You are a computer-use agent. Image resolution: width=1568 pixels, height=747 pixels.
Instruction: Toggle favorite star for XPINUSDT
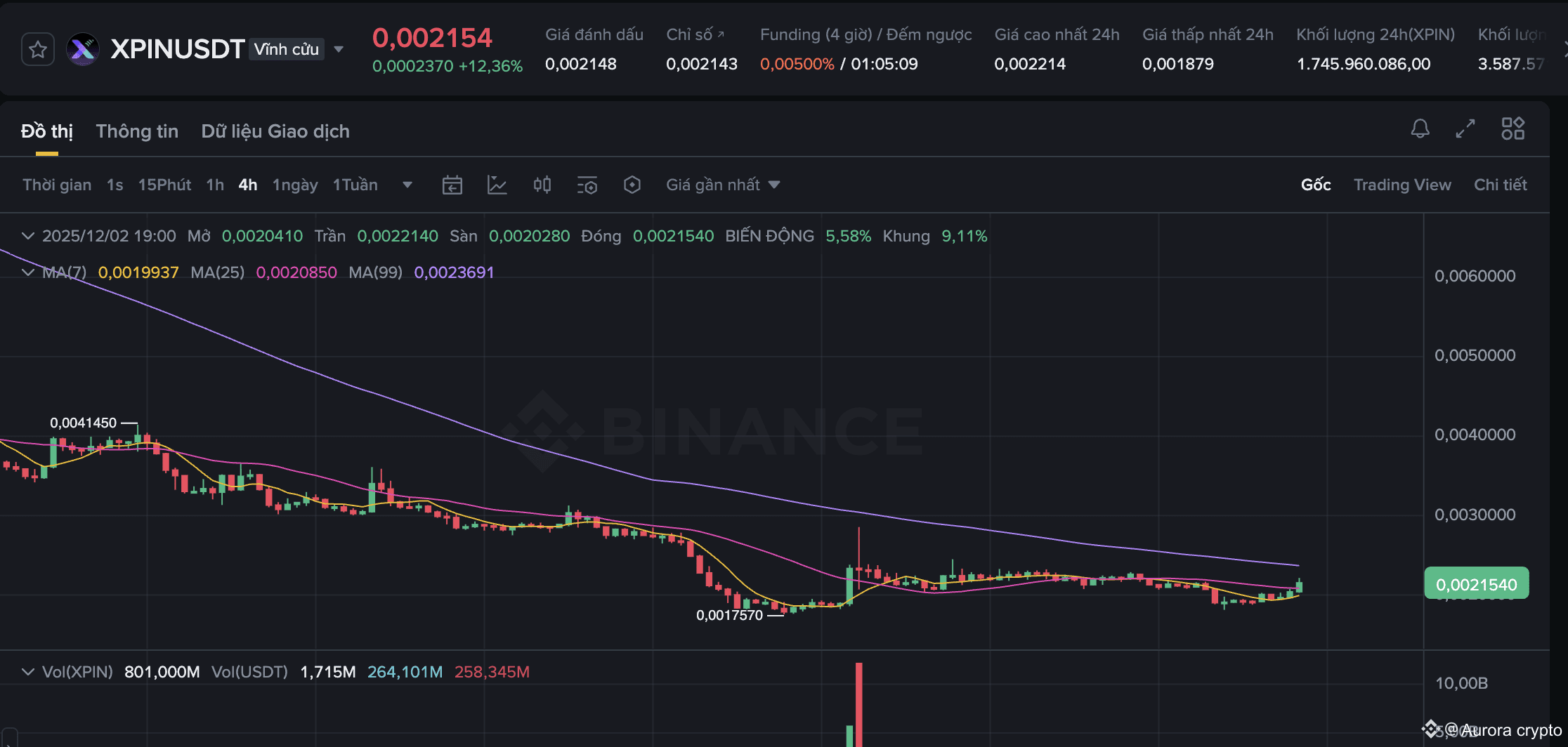[x=37, y=48]
